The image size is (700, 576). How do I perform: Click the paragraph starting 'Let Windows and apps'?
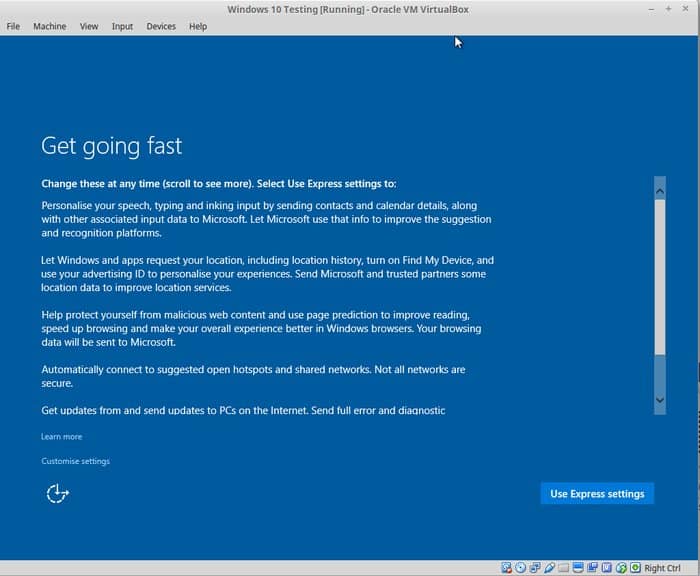267,274
